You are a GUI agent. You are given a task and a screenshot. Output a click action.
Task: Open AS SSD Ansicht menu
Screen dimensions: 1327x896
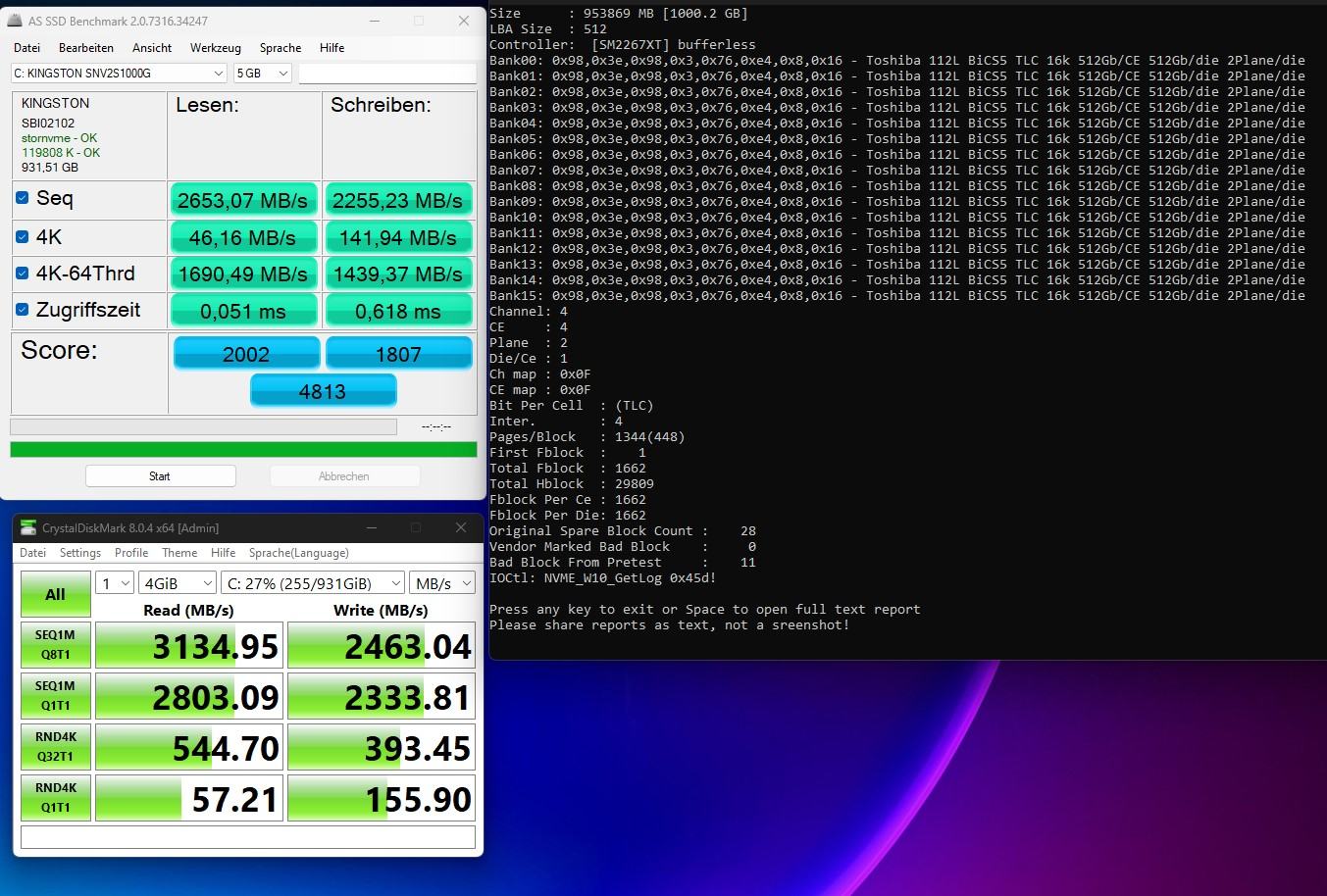click(x=152, y=48)
